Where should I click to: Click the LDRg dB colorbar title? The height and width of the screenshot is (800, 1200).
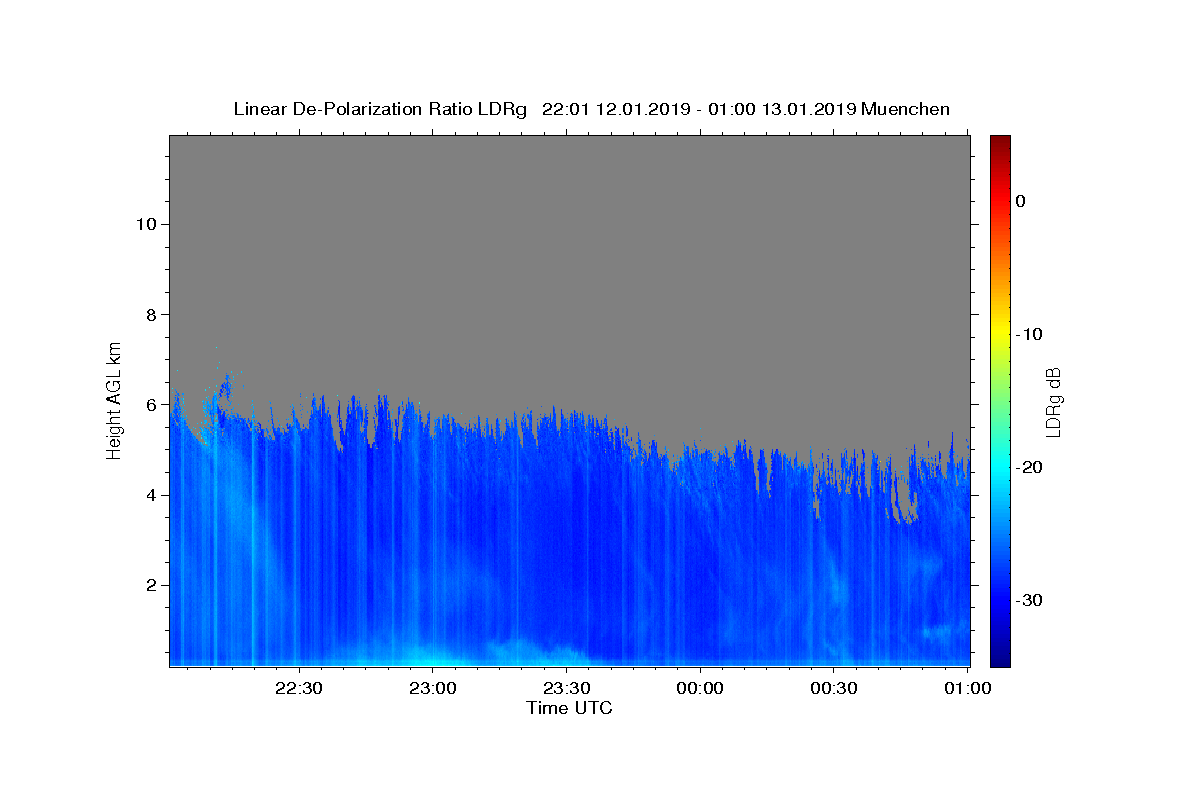[1053, 401]
